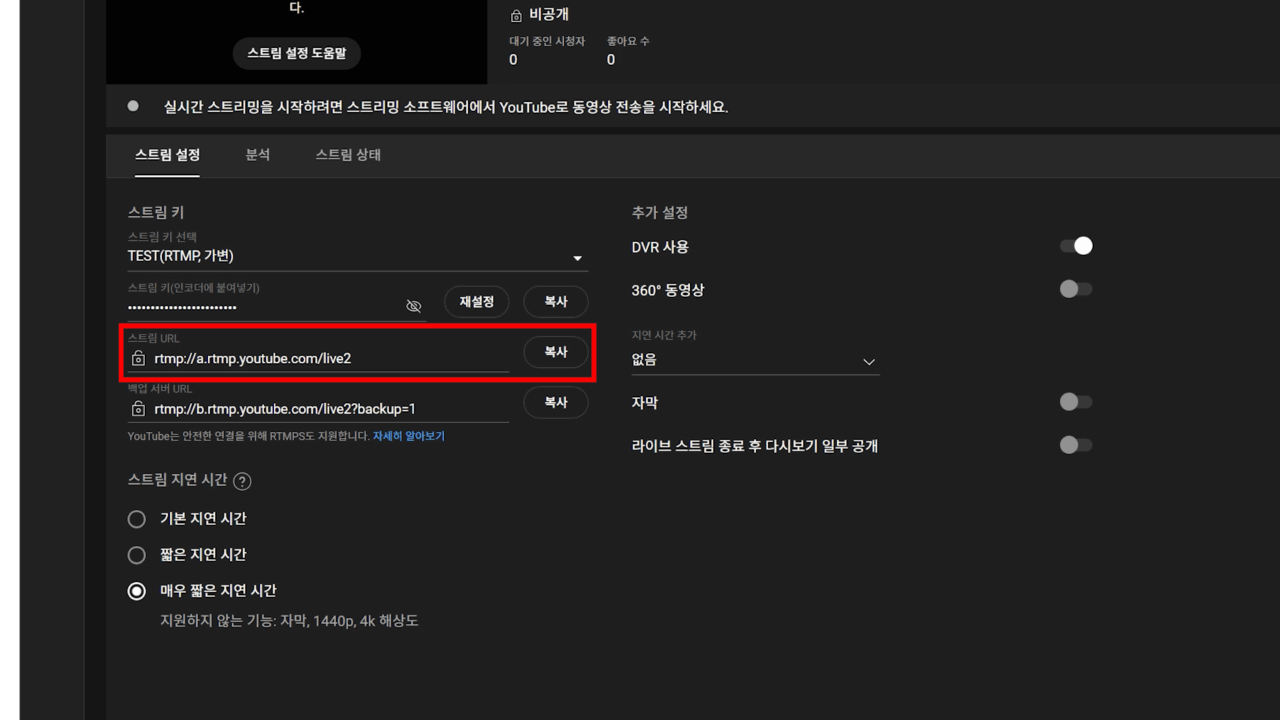Disable the DVR 사용 switch

(x=1075, y=245)
